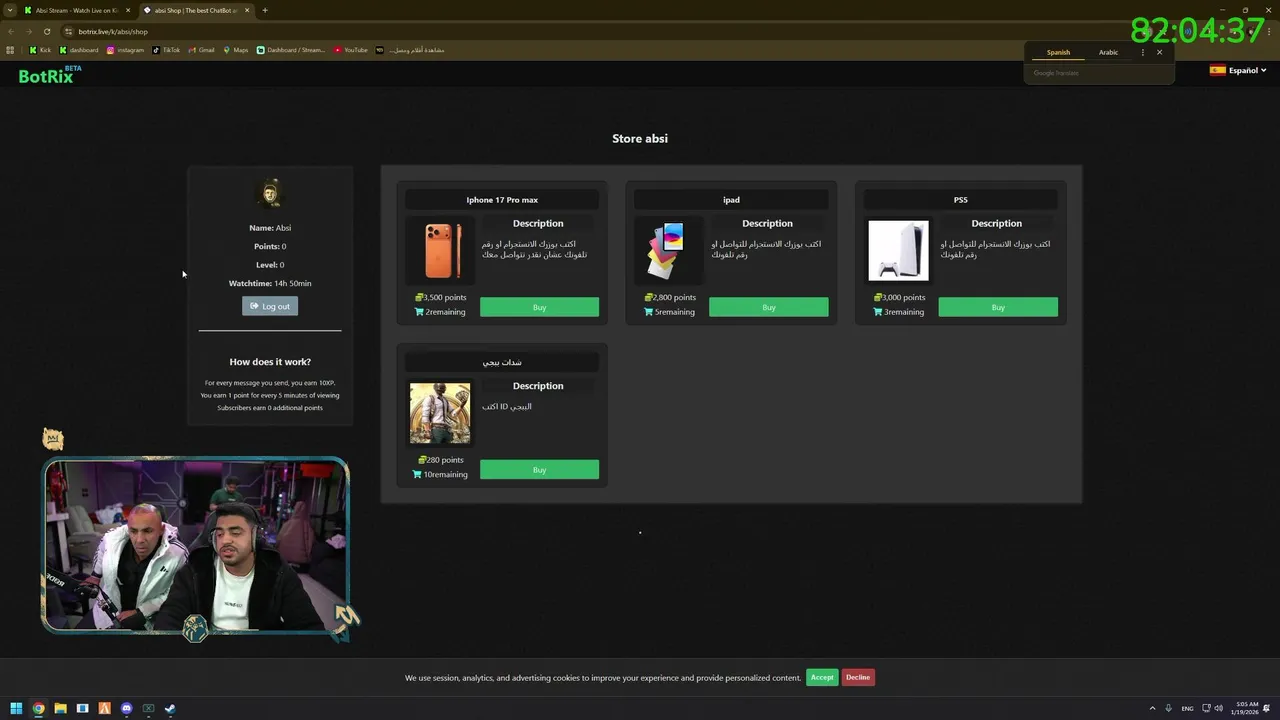
Task: Open the YouTube bookmark
Action: point(351,50)
